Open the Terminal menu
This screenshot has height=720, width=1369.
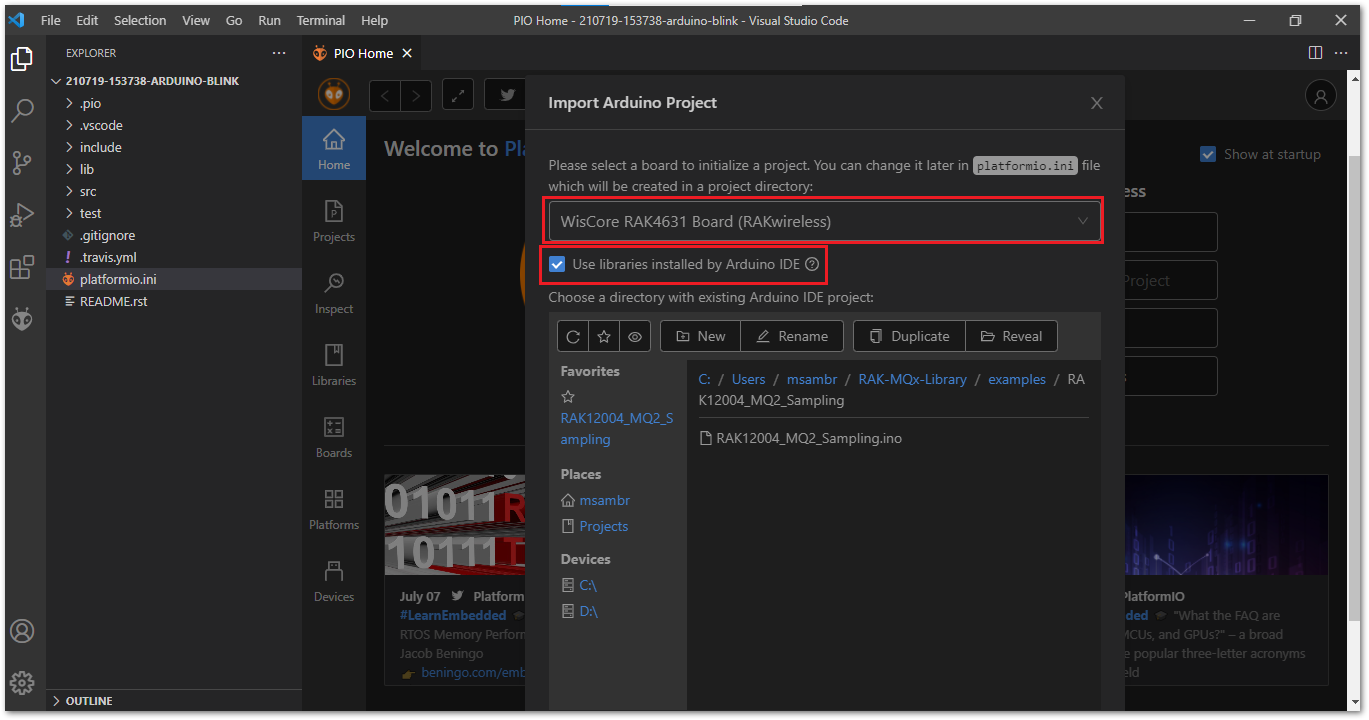321,20
